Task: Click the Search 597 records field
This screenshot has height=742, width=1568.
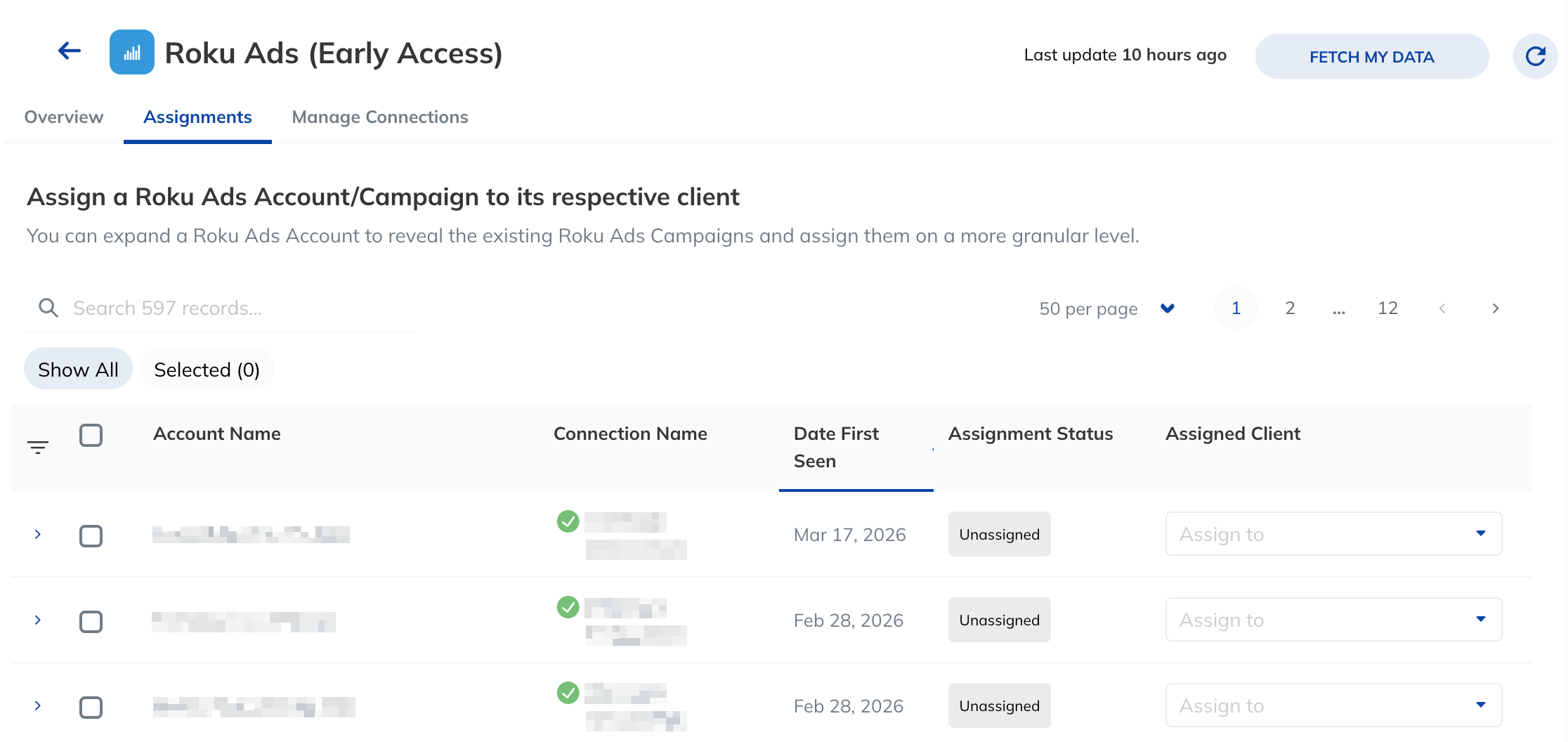Action: point(221,308)
